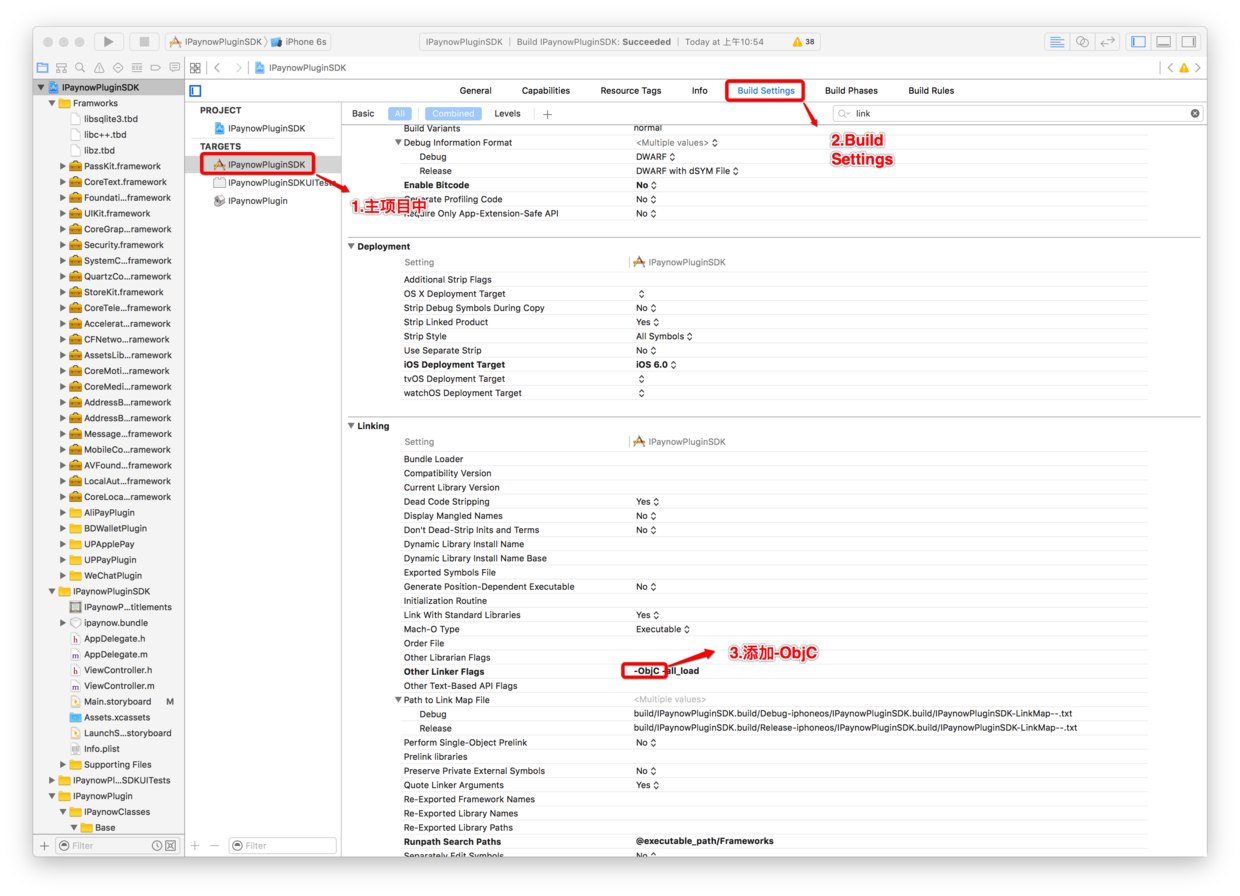Go forward in editor history
This screenshot has width=1240, height=896.
tap(238, 68)
